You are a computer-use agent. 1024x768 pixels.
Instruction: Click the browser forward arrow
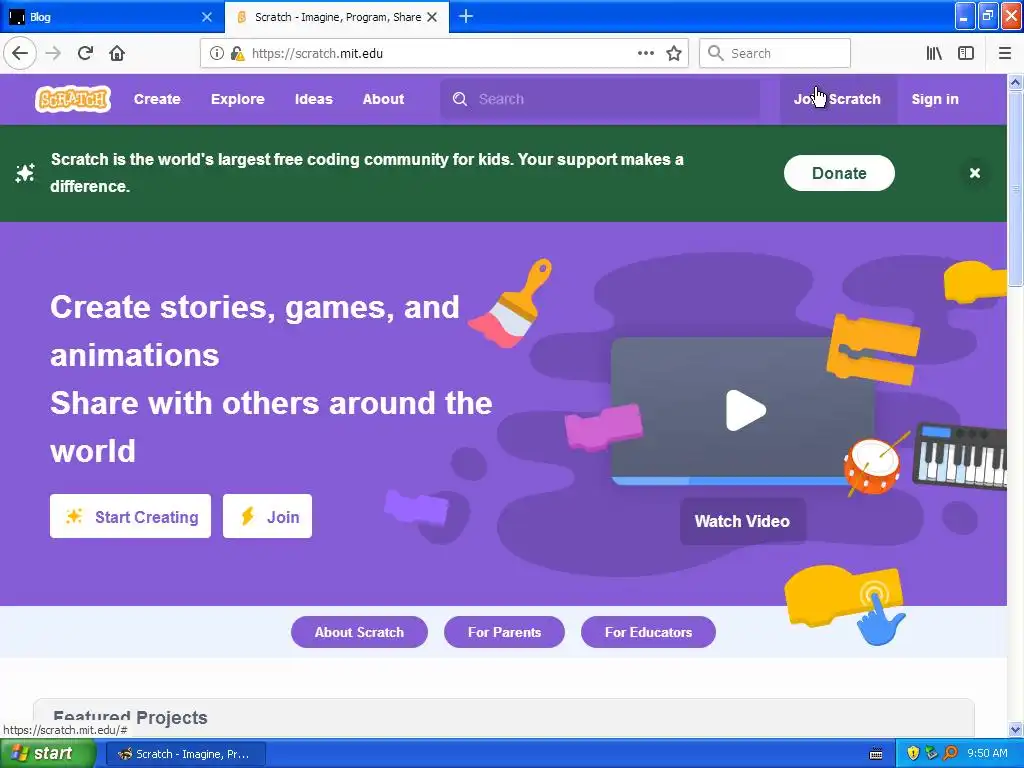(x=53, y=53)
